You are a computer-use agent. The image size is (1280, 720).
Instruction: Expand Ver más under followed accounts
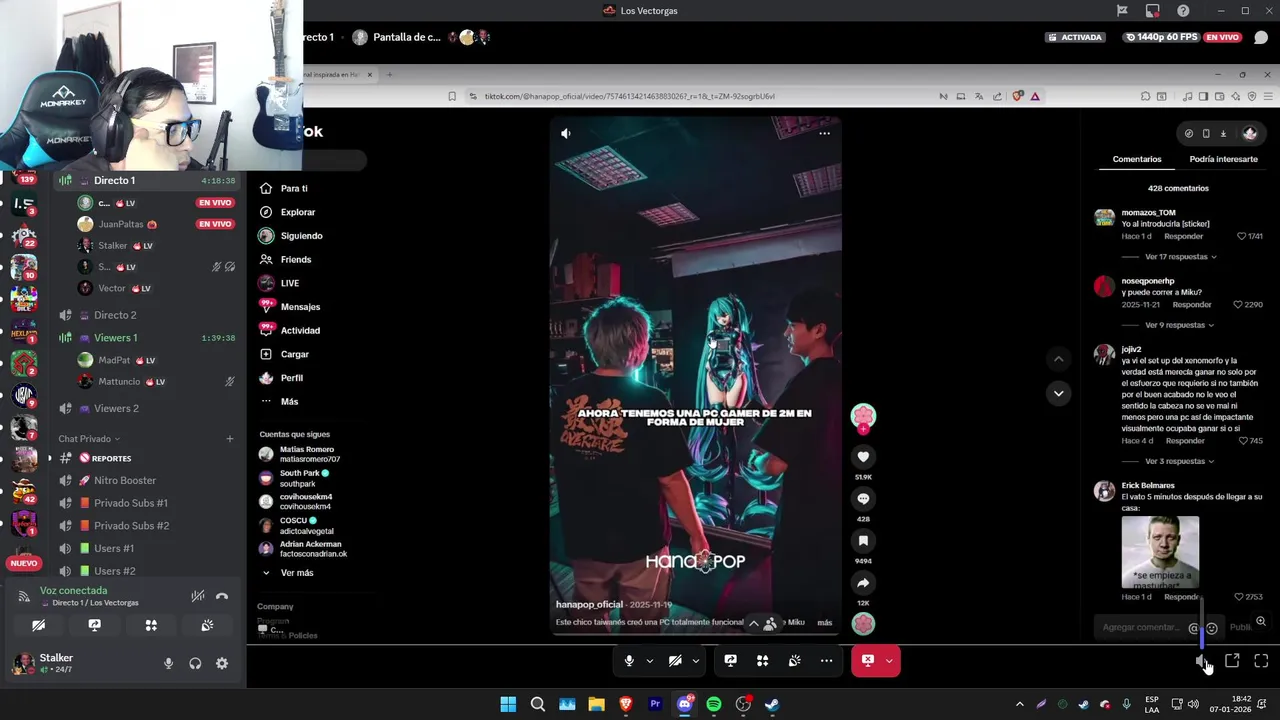(287, 573)
